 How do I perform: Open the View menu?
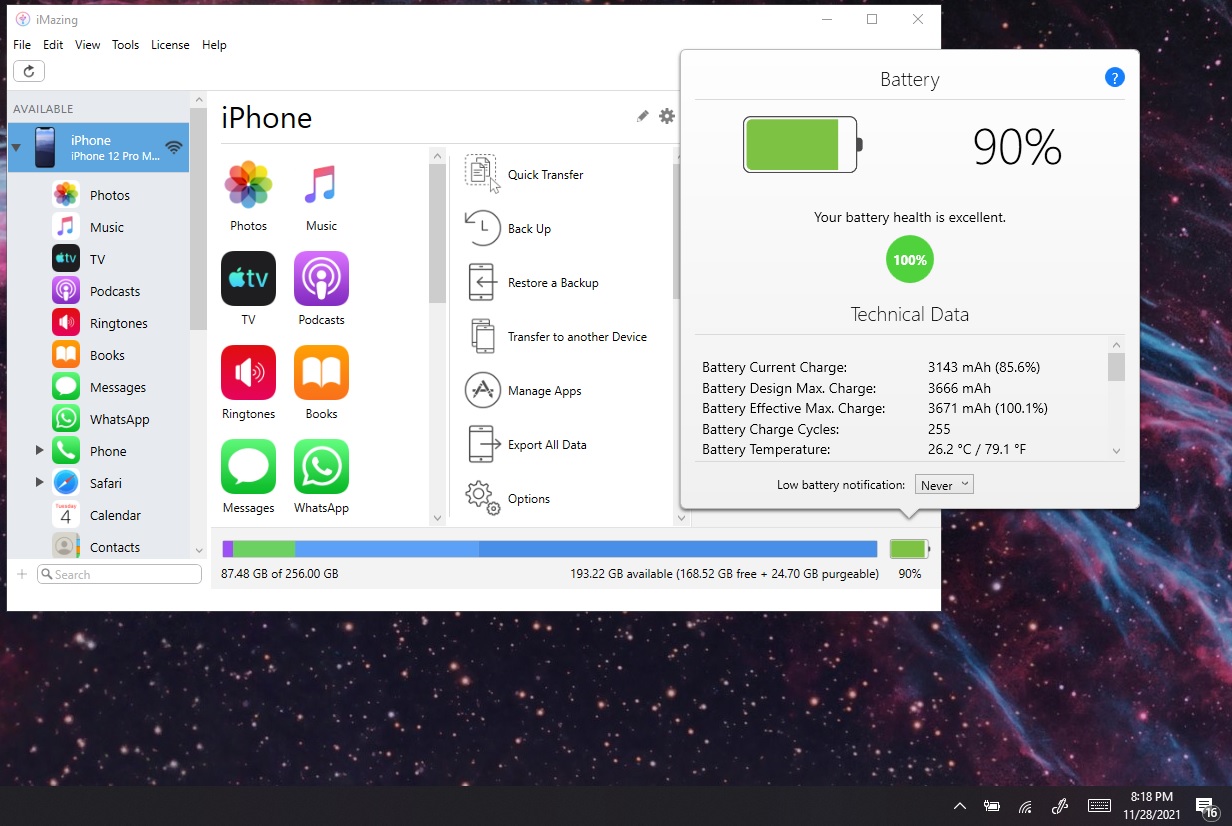point(88,45)
